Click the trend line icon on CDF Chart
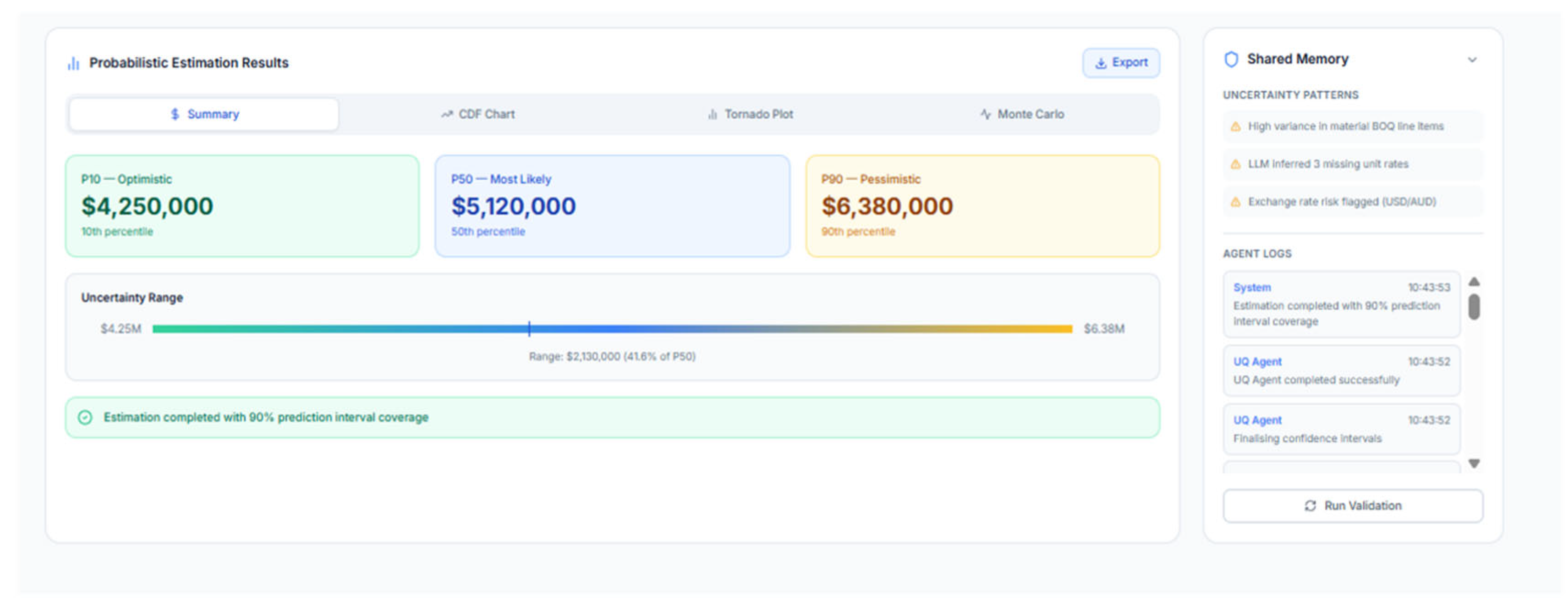 point(447,115)
